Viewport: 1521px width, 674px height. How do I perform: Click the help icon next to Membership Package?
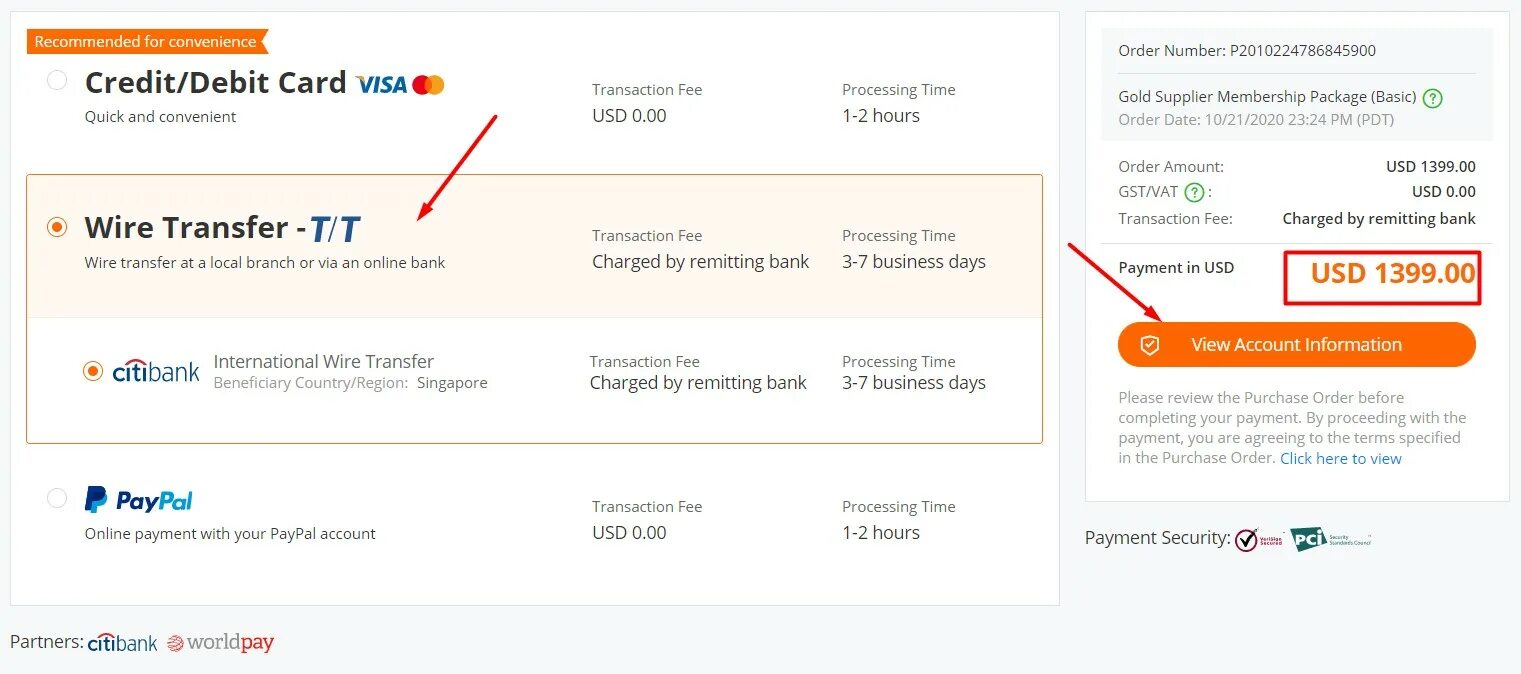[x=1433, y=98]
